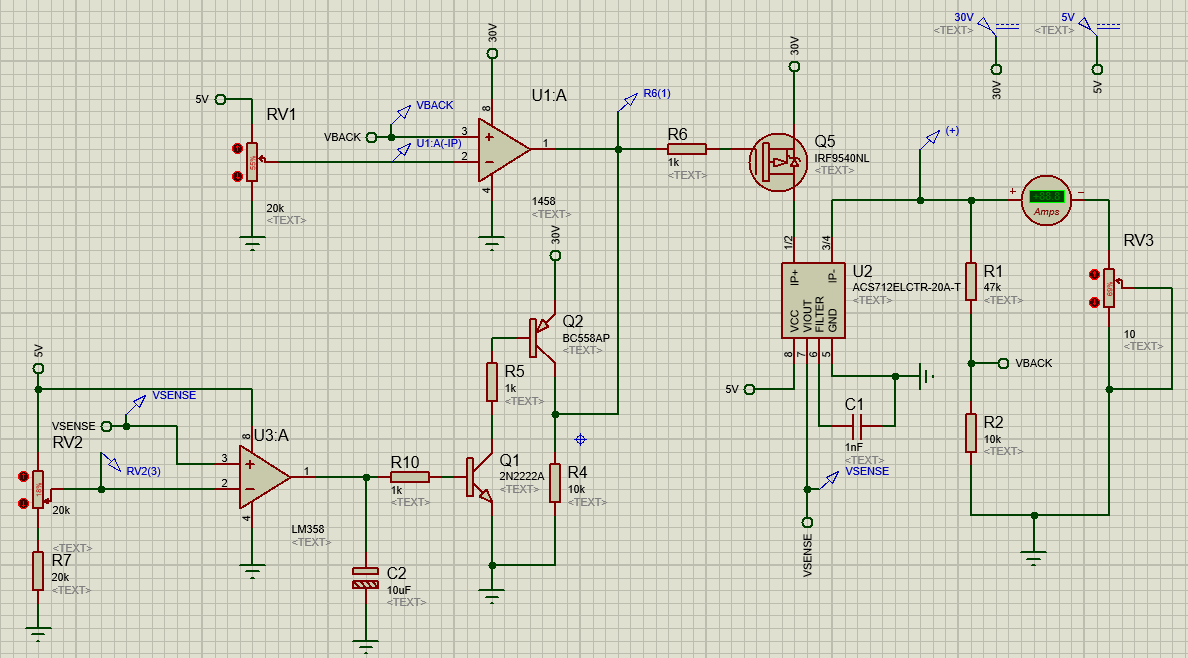Screen dimensions: 1188x658
Task: Click the RV3 potentiometer body
Action: click(1108, 288)
